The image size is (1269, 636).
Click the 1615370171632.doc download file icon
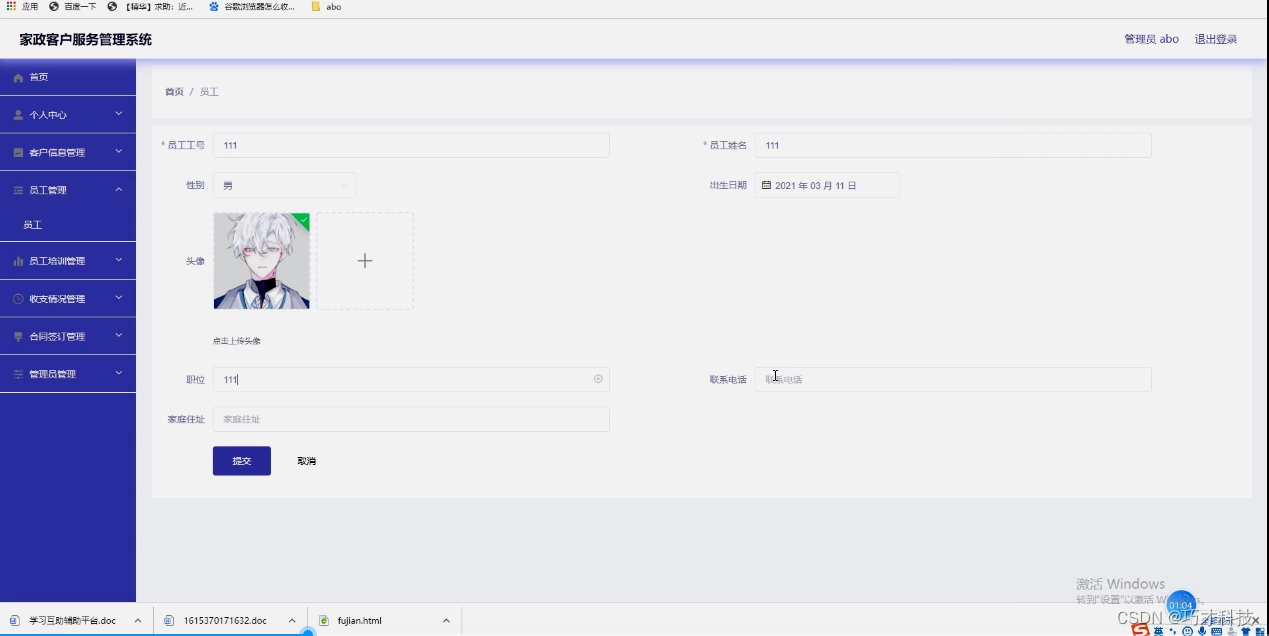click(x=169, y=620)
